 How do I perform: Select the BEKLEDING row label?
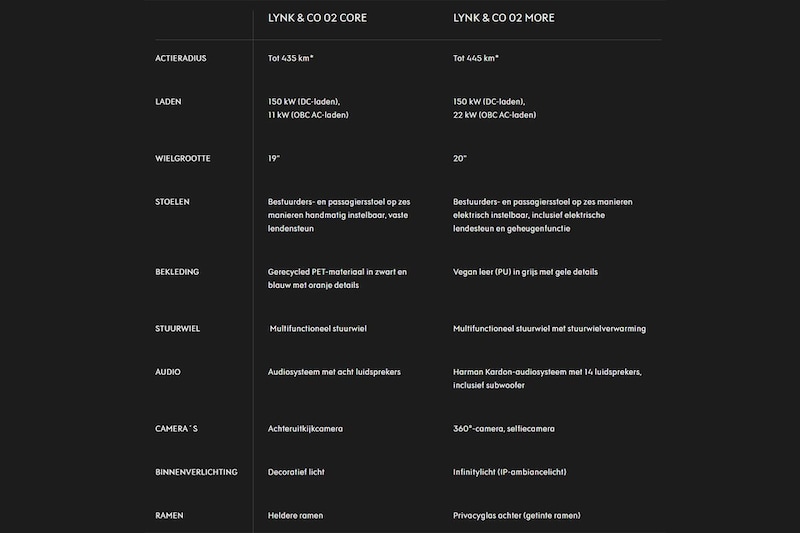point(176,272)
